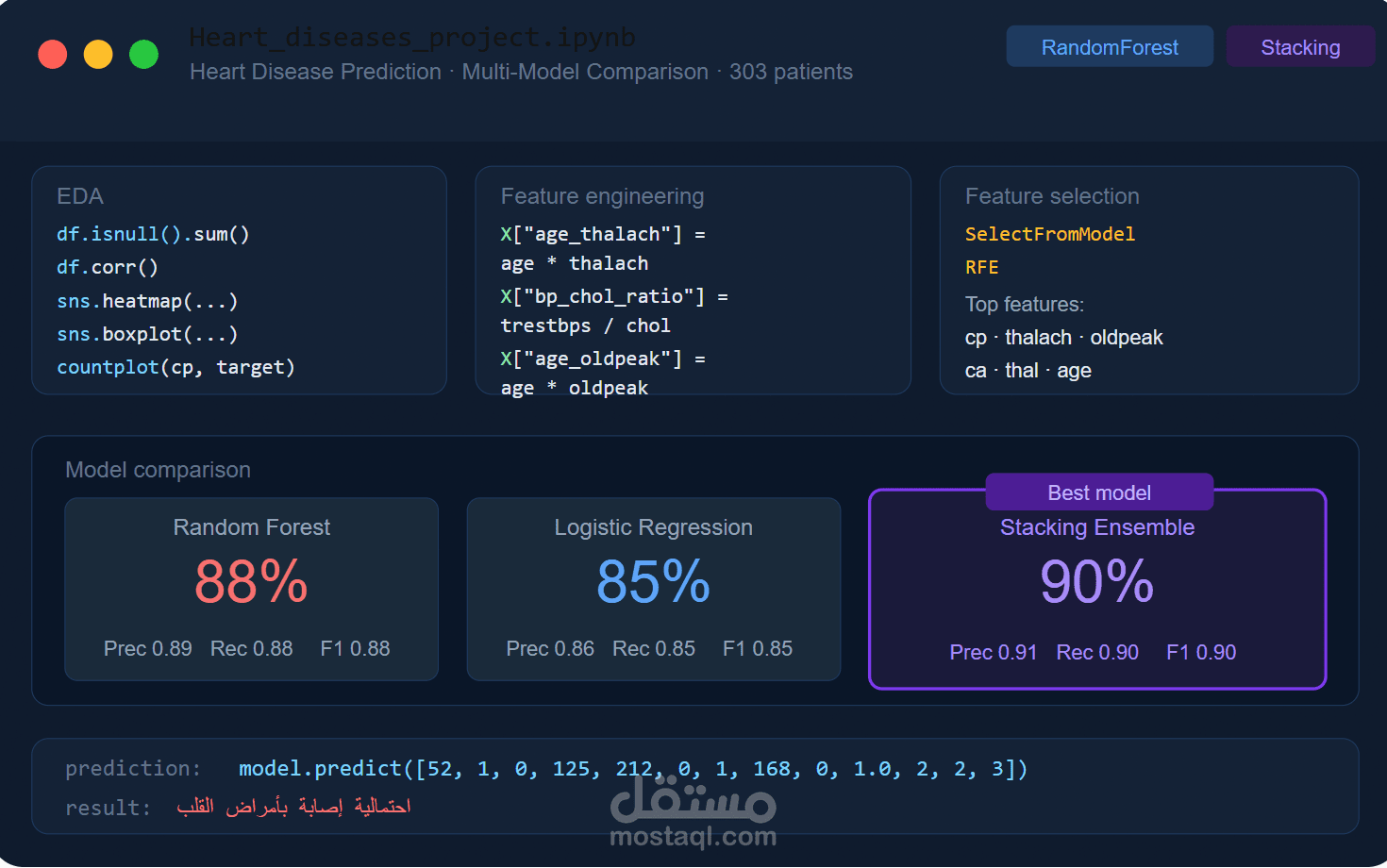Viewport: 1387px width, 868px height.
Task: Click the sns.boxplot(...) line
Action: click(x=147, y=334)
